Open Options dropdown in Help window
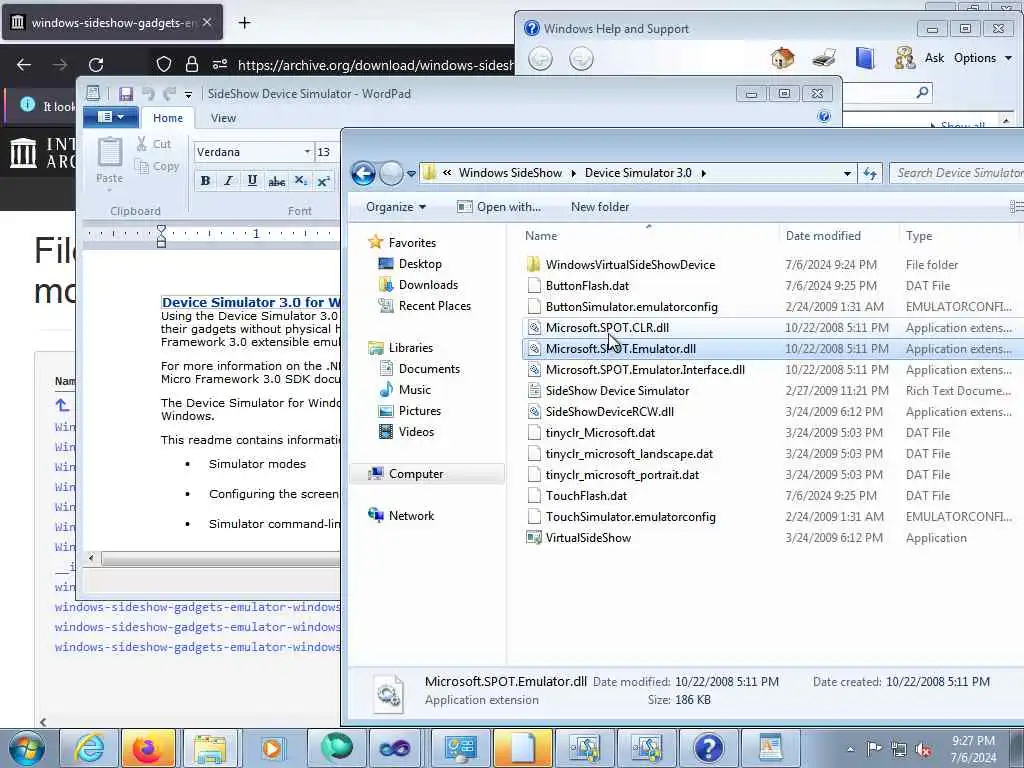Viewport: 1024px width, 768px height. click(x=984, y=58)
